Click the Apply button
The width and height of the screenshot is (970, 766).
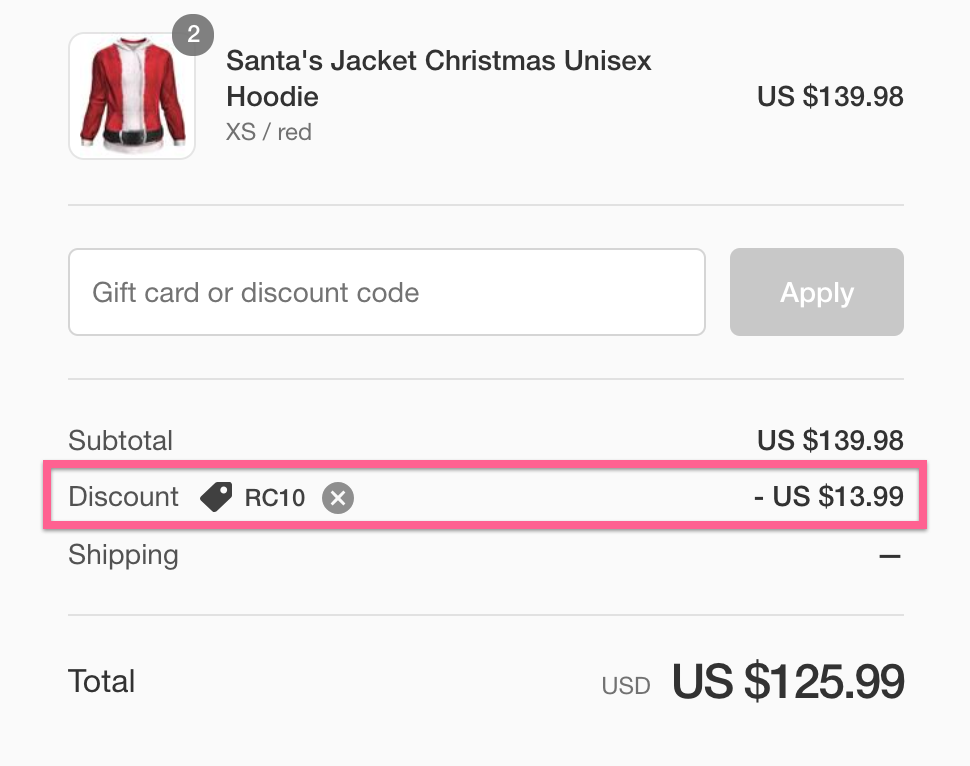pyautogui.click(x=817, y=292)
